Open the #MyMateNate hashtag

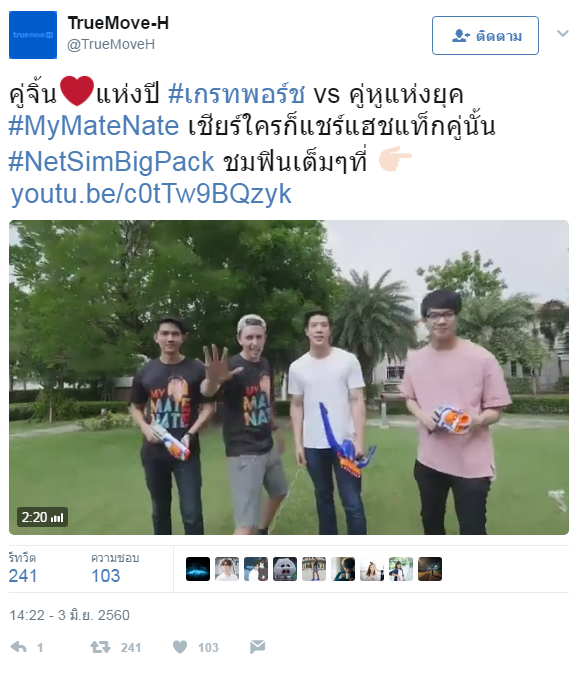(93, 126)
